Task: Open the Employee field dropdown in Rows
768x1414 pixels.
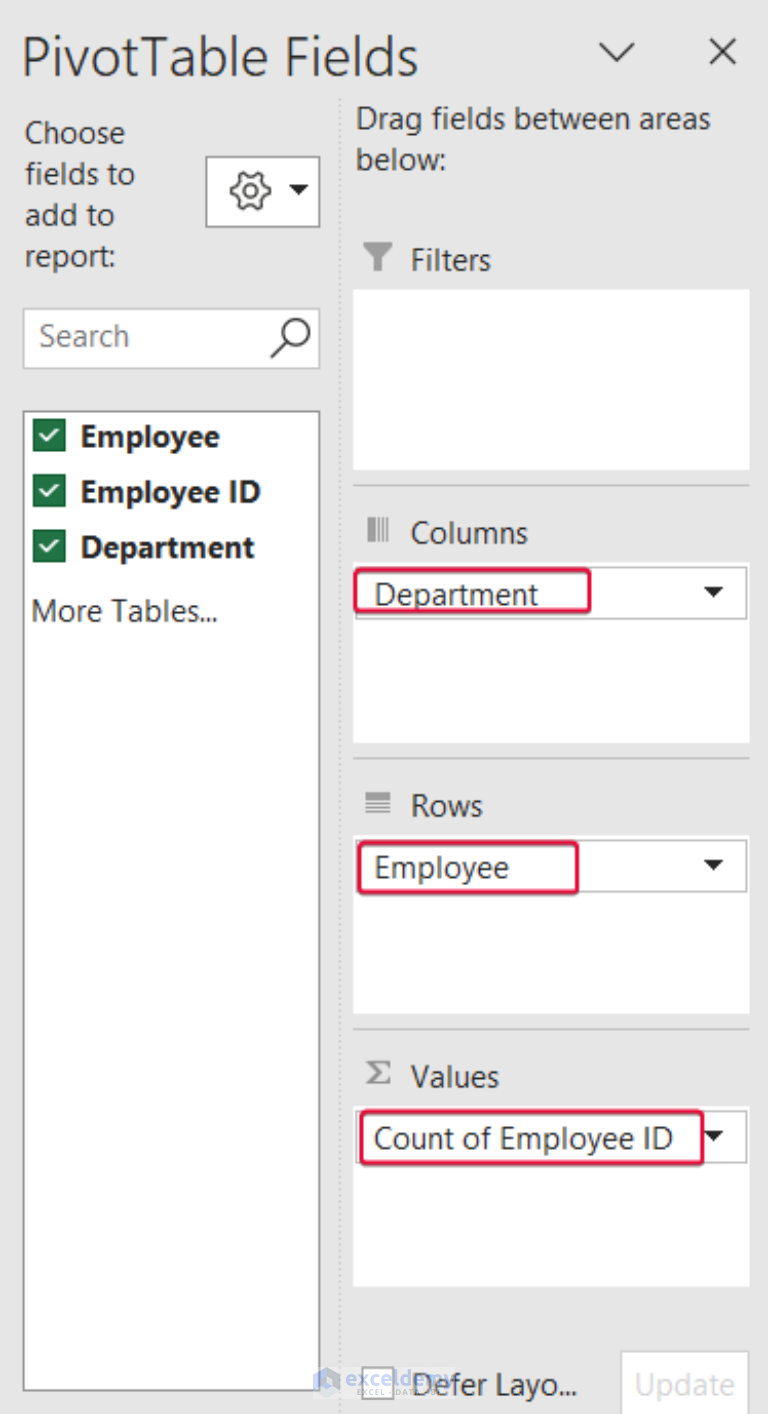Action: (x=713, y=866)
